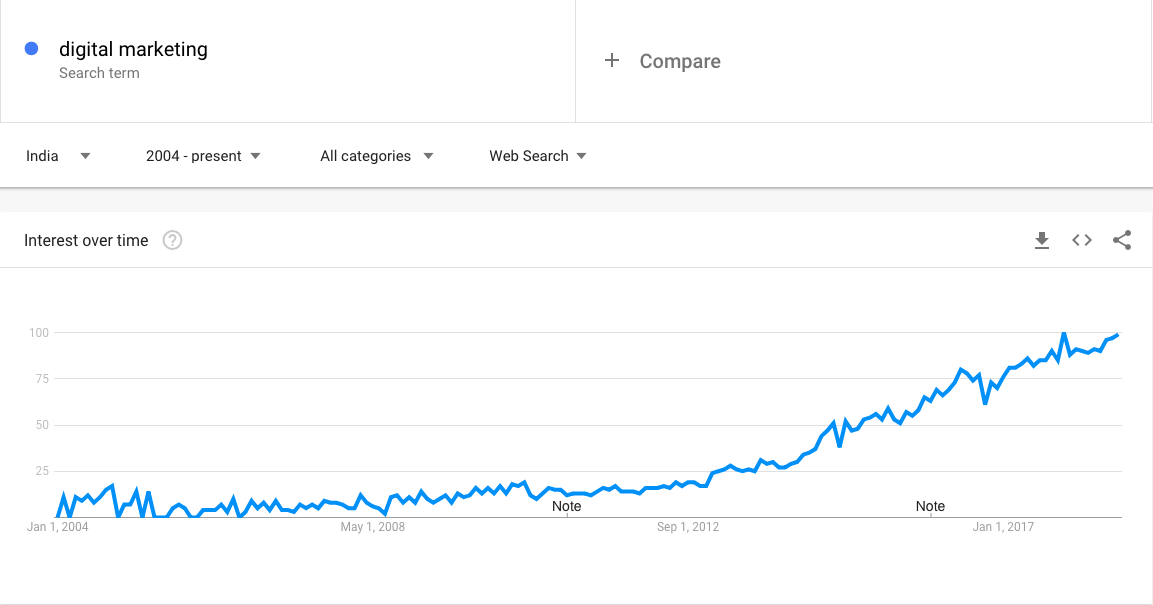This screenshot has width=1153, height=605.
Task: Click the plus icon beside Compare
Action: tap(612, 60)
